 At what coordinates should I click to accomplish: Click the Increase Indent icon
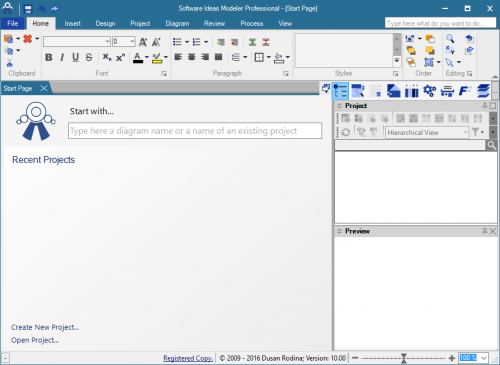(x=221, y=42)
